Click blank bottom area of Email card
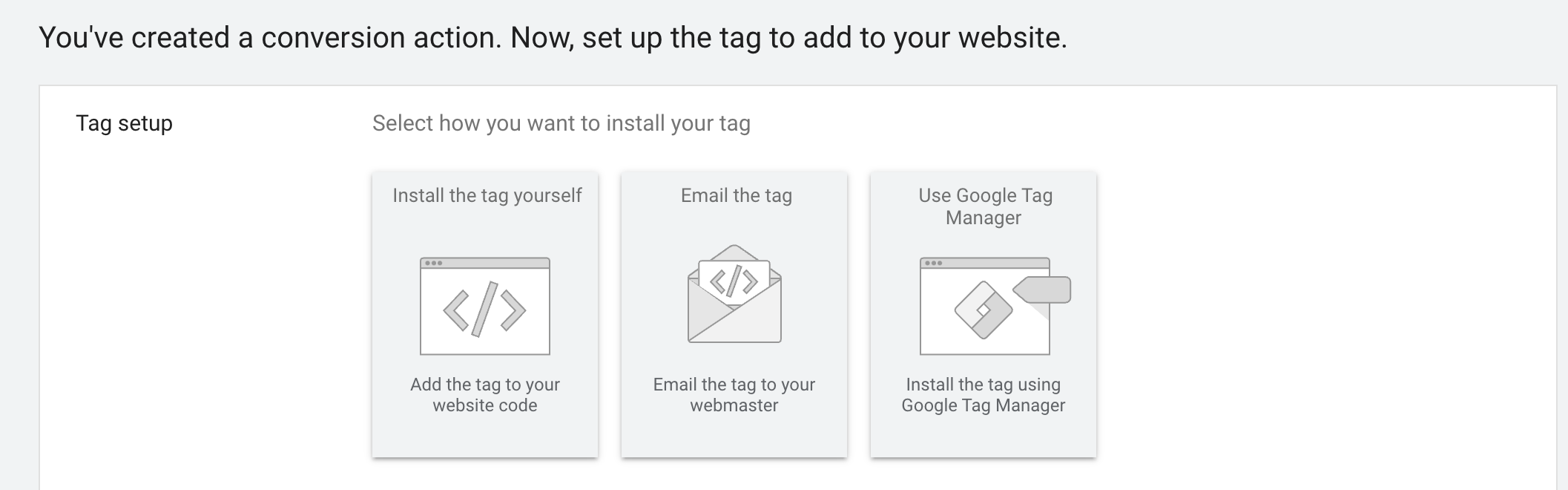 tap(734, 437)
